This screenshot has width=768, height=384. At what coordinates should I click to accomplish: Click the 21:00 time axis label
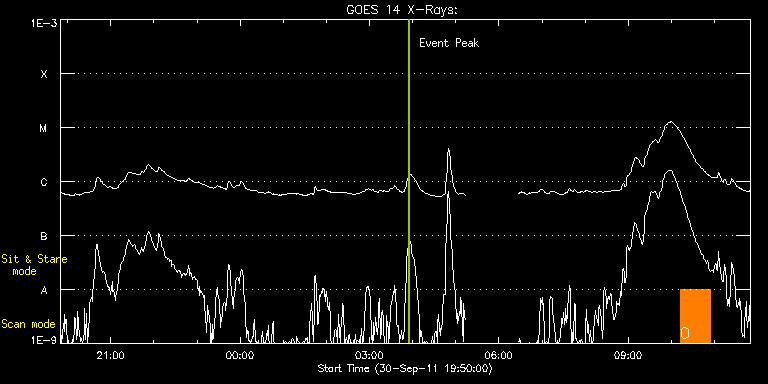click(x=110, y=356)
